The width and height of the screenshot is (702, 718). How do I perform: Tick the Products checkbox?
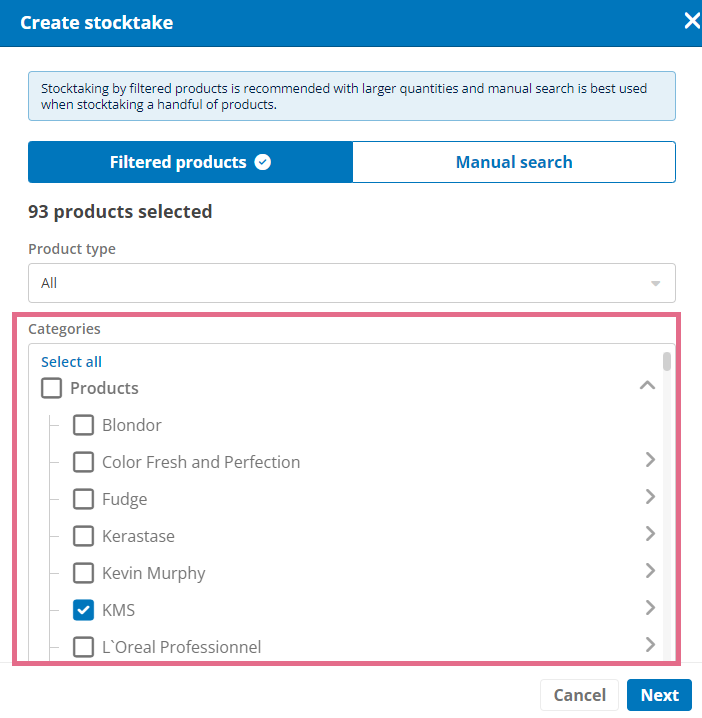click(x=51, y=388)
